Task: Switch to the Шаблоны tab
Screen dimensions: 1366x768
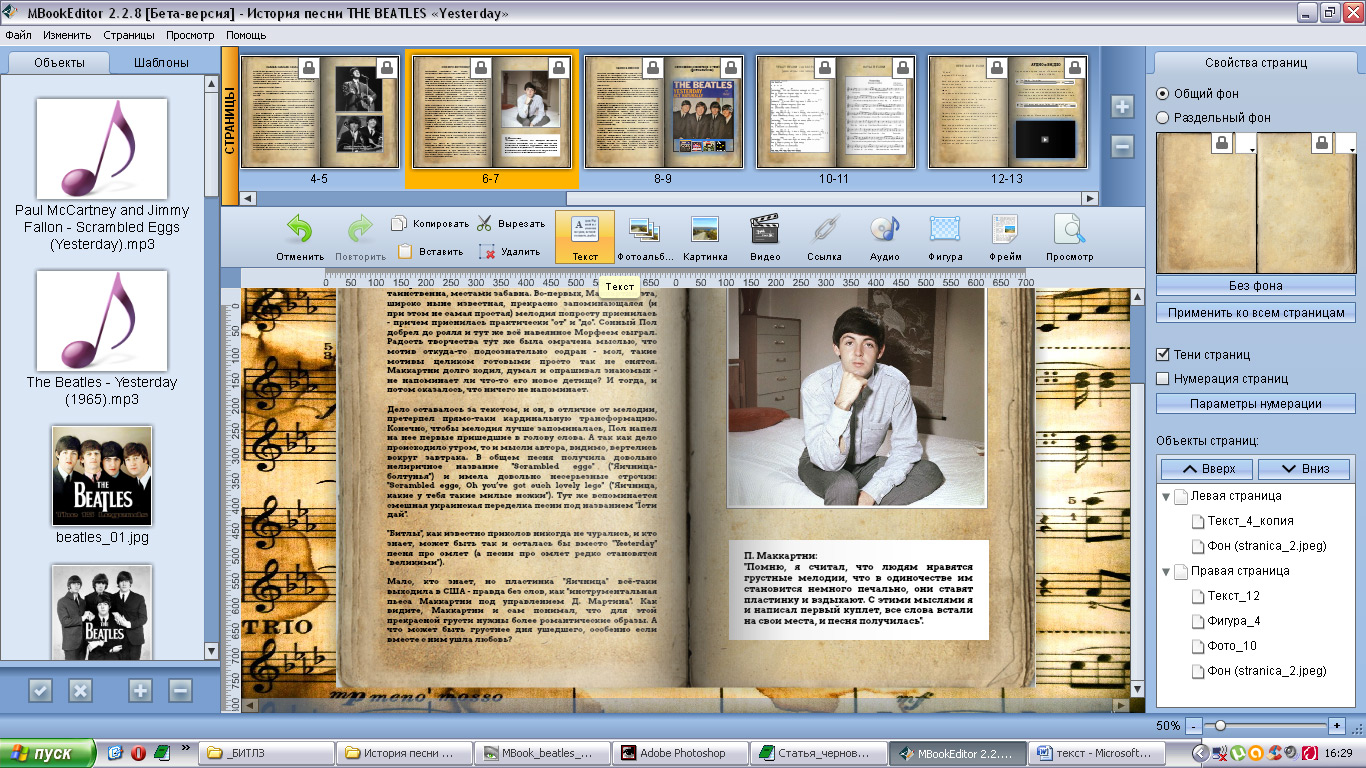Action: (x=161, y=62)
